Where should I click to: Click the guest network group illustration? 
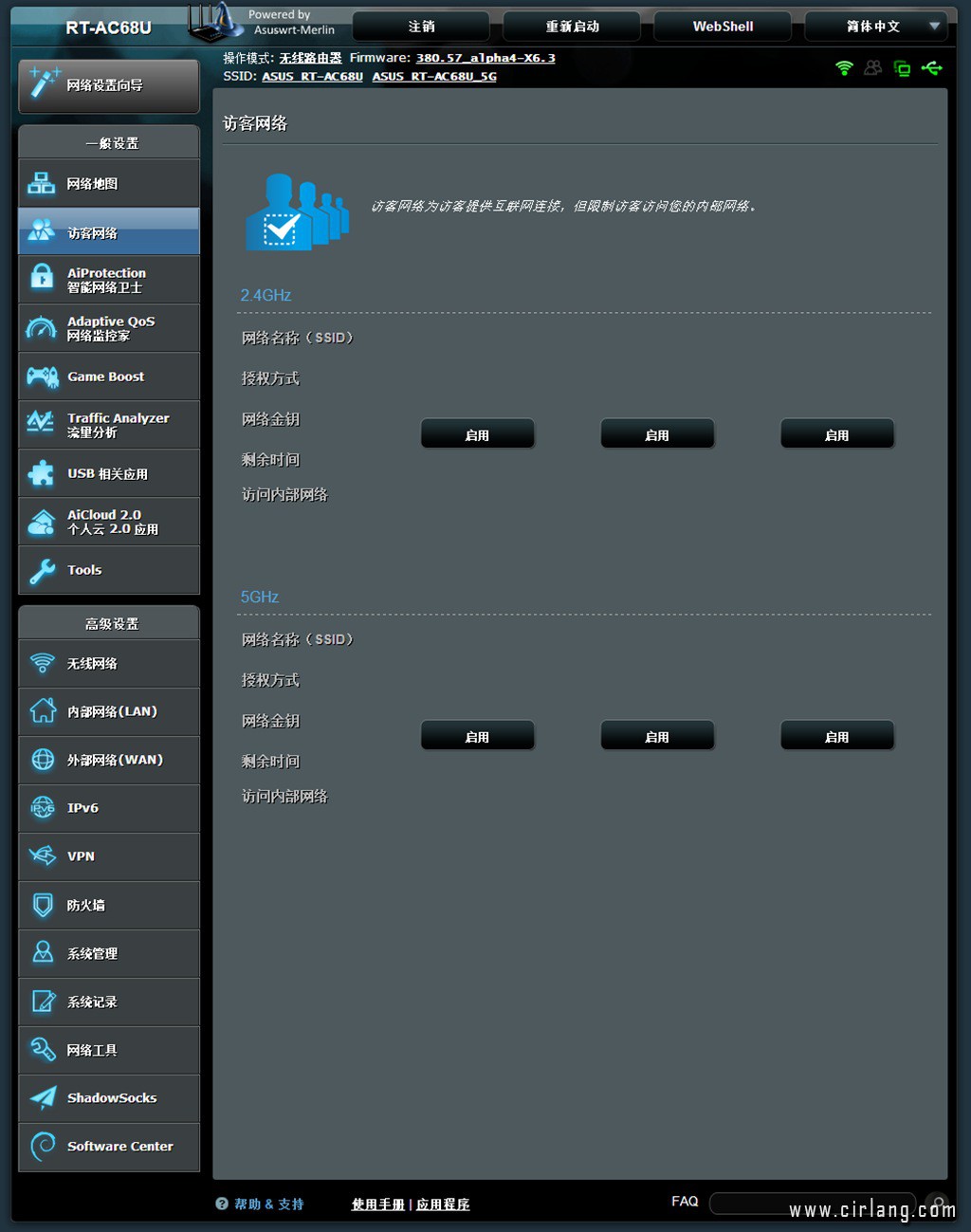[297, 211]
